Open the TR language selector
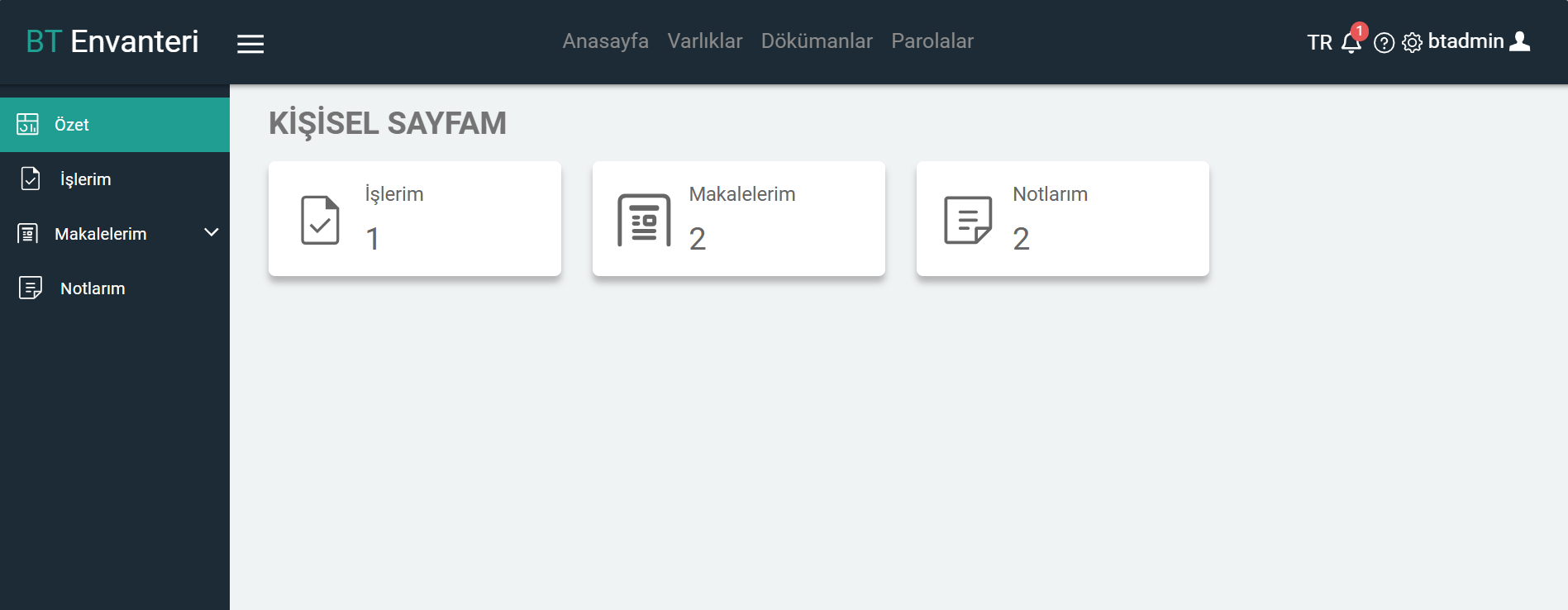This screenshot has width=1568, height=610. tap(1319, 42)
